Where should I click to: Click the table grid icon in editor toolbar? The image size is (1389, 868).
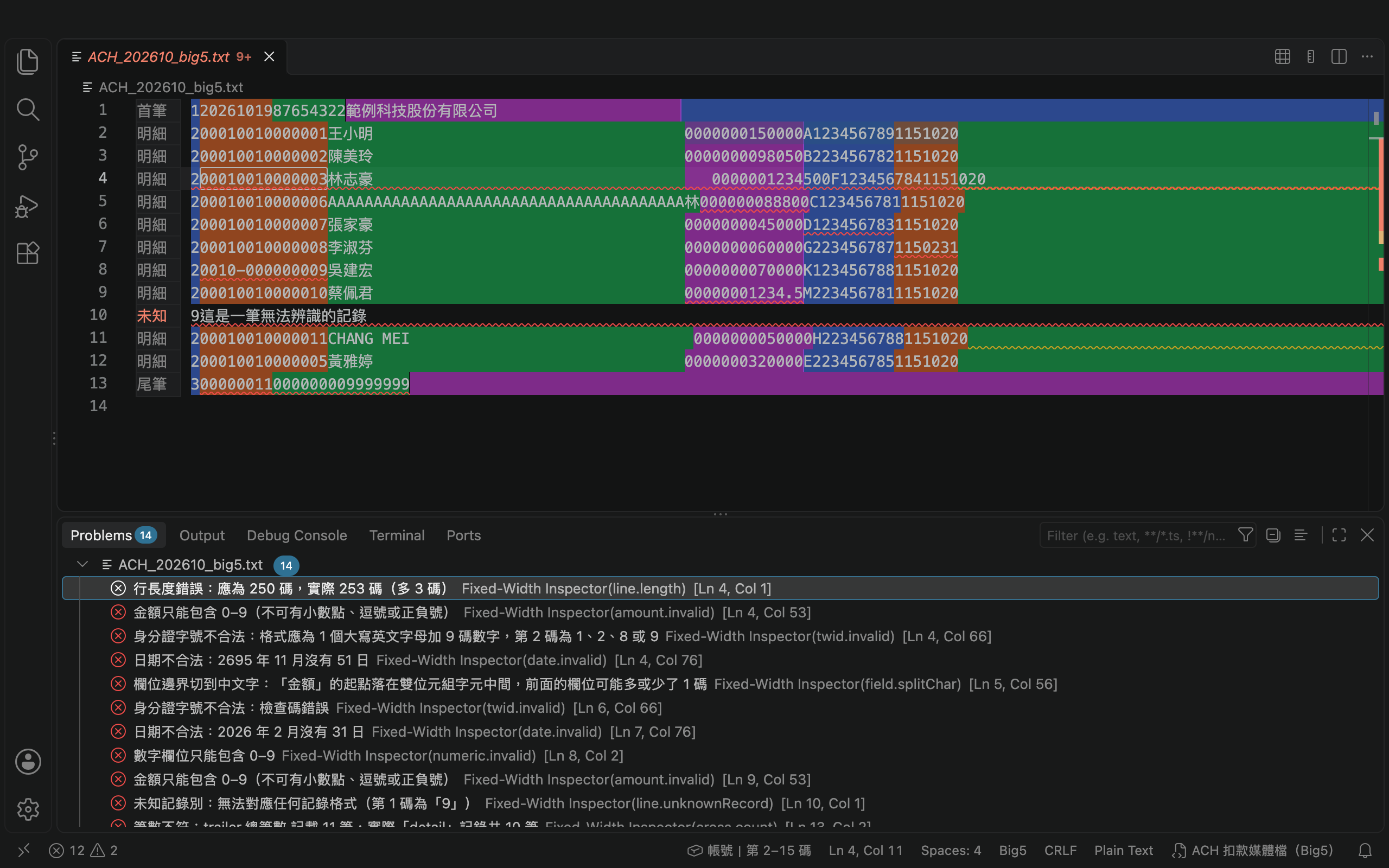pos(1282,57)
